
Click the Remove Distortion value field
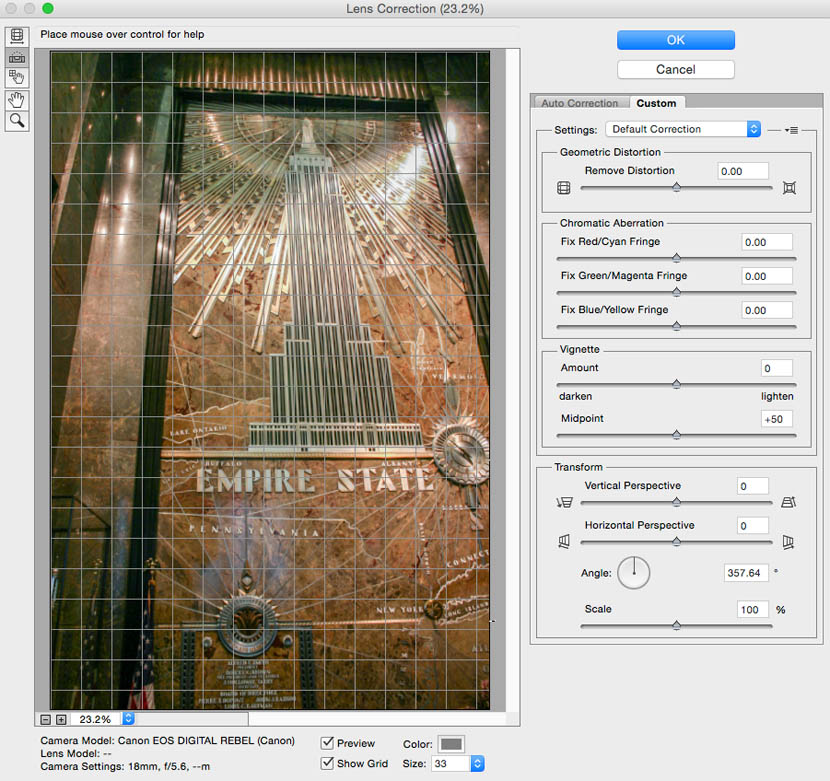pos(743,171)
